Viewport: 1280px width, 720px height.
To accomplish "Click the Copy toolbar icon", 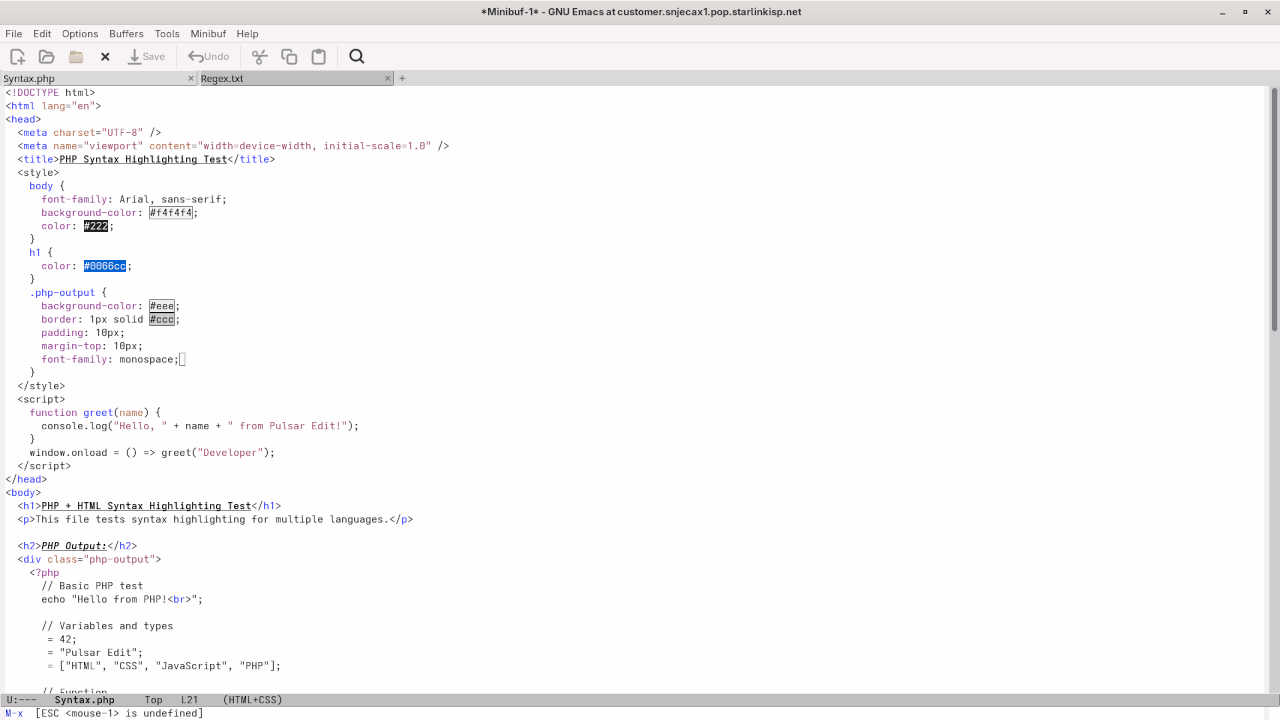I will tap(289, 57).
